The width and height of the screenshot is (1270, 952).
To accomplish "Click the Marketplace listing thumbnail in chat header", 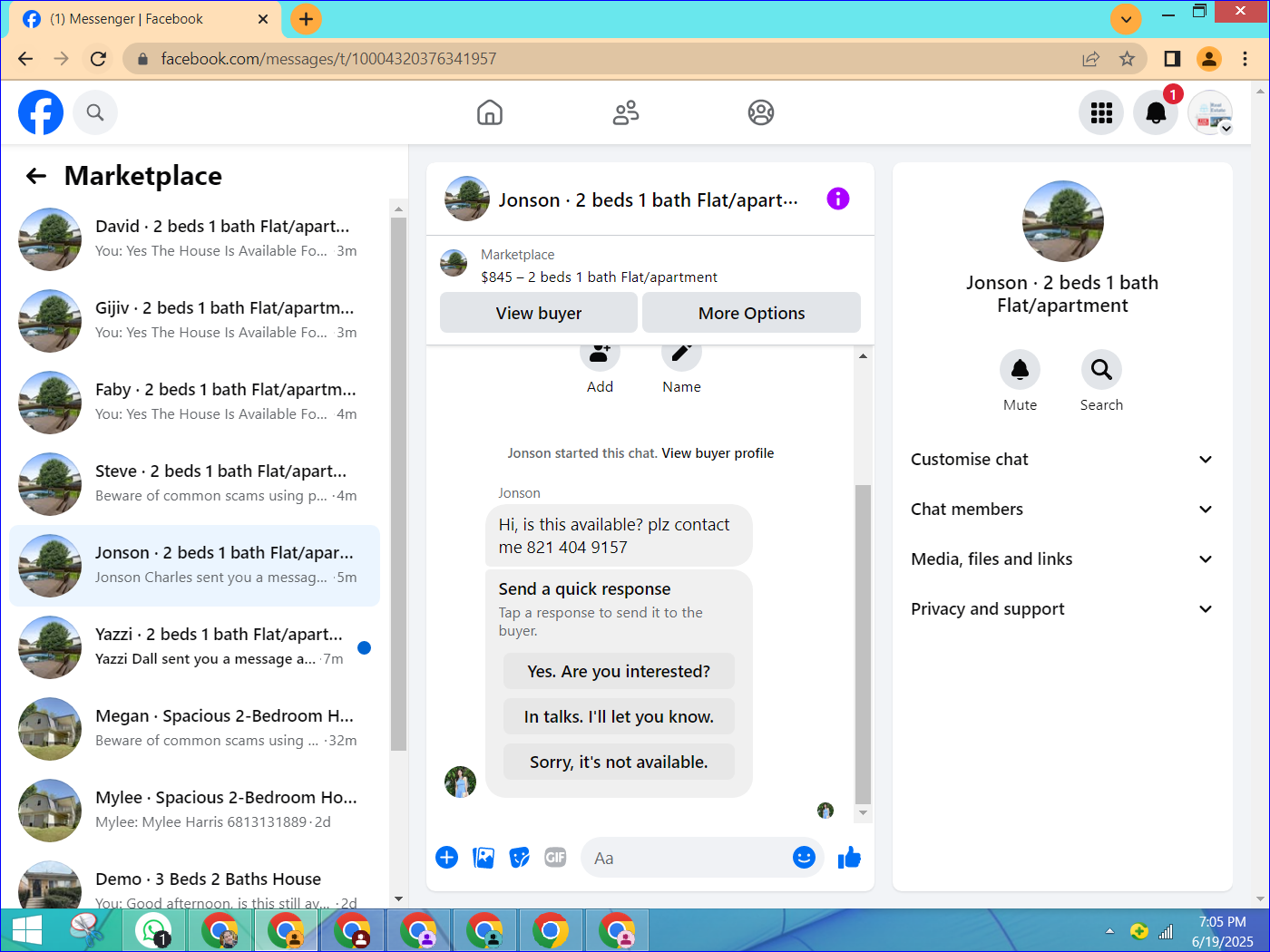I will click(454, 263).
